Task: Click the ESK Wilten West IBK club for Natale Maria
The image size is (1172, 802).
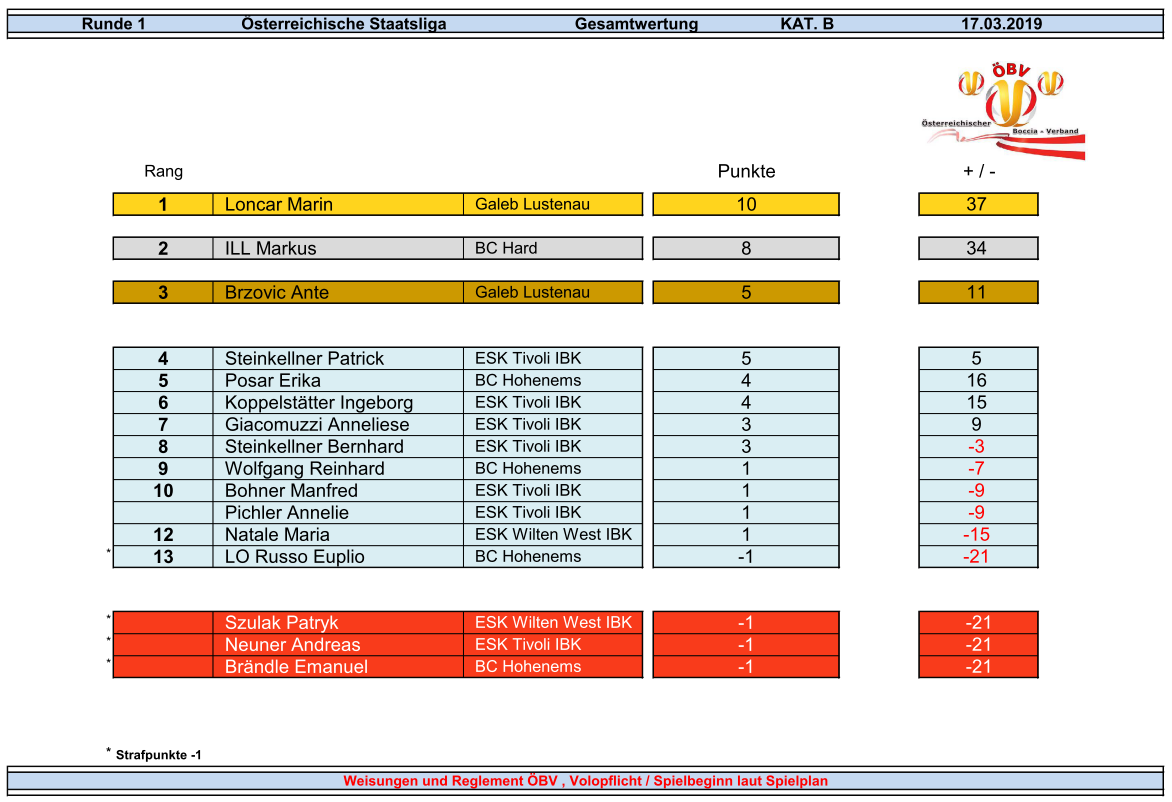Action: click(553, 535)
